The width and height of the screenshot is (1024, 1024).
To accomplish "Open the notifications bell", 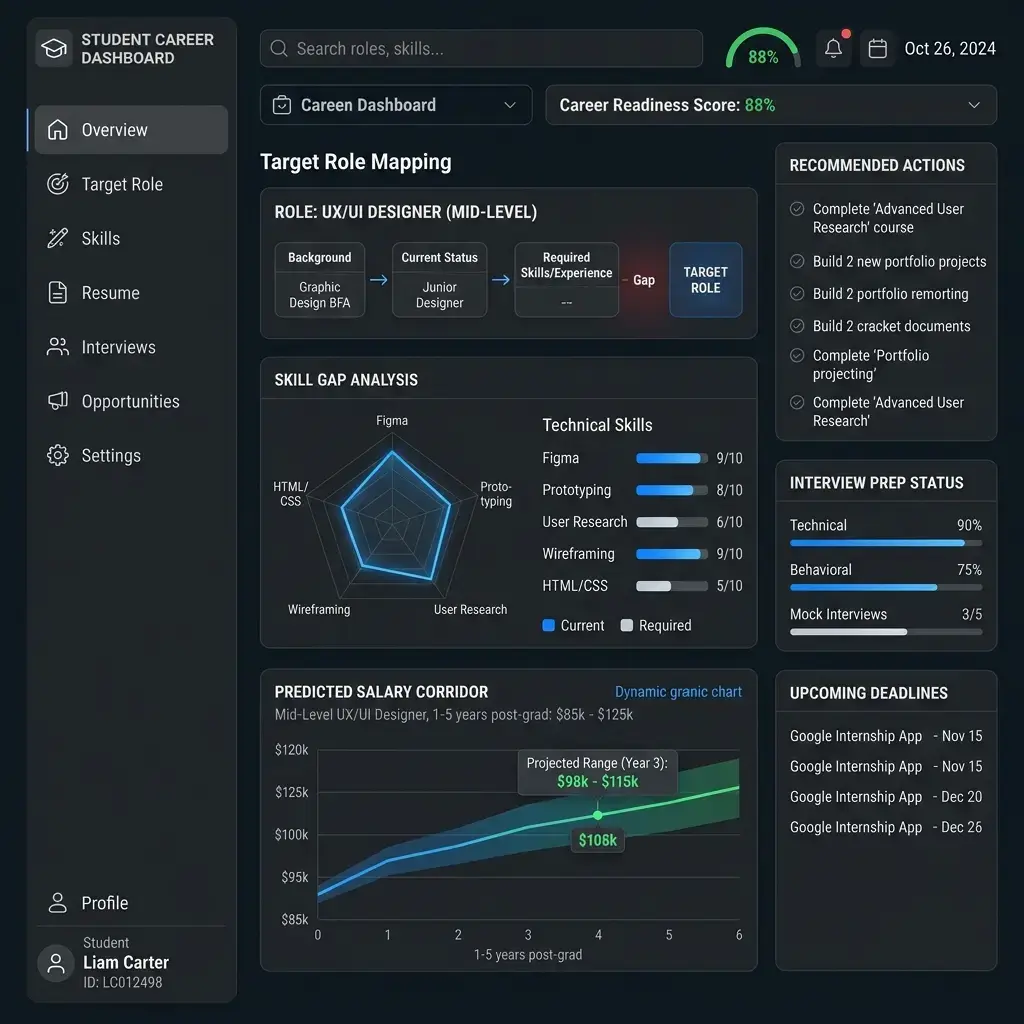I will pos(833,48).
